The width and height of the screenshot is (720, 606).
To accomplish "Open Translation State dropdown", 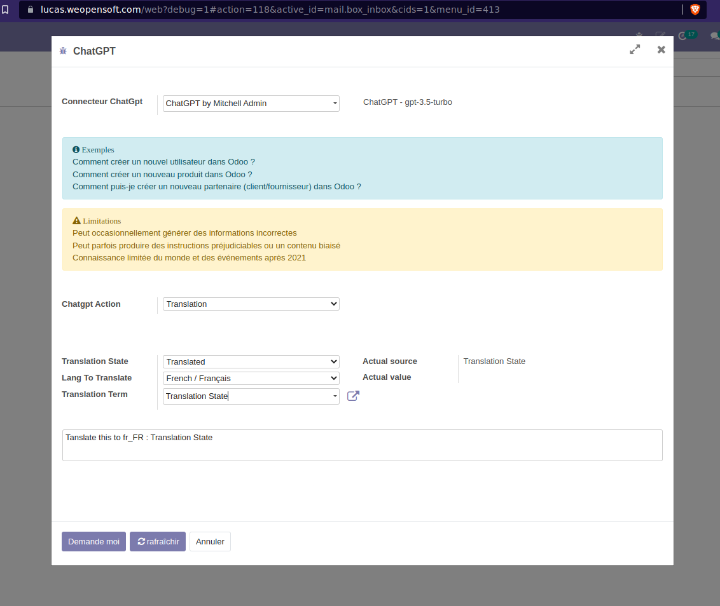I will [x=251, y=362].
